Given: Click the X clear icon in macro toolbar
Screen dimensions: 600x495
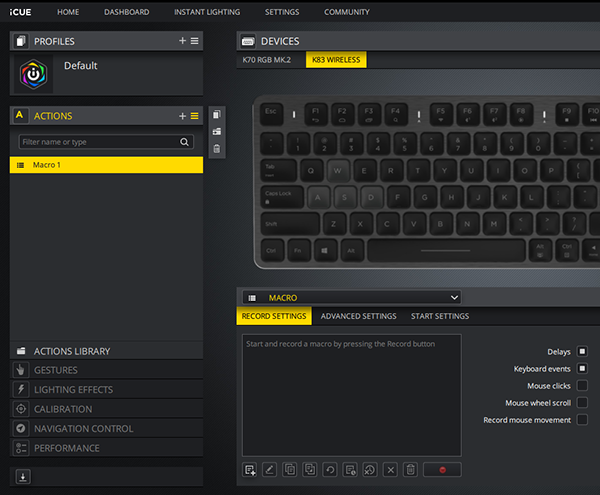Looking at the screenshot, I should [x=390, y=469].
